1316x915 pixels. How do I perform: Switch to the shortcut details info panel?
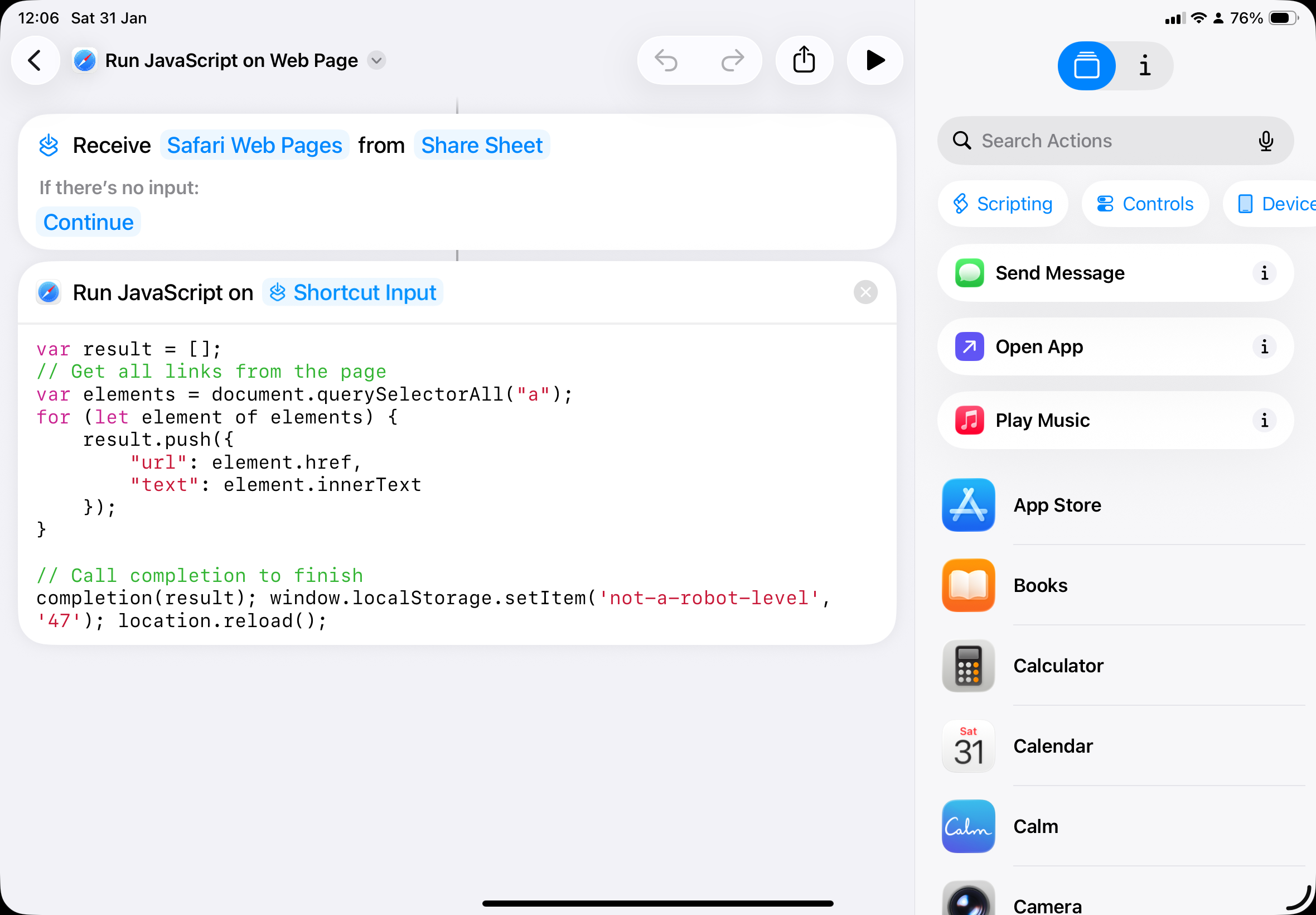coord(1144,66)
